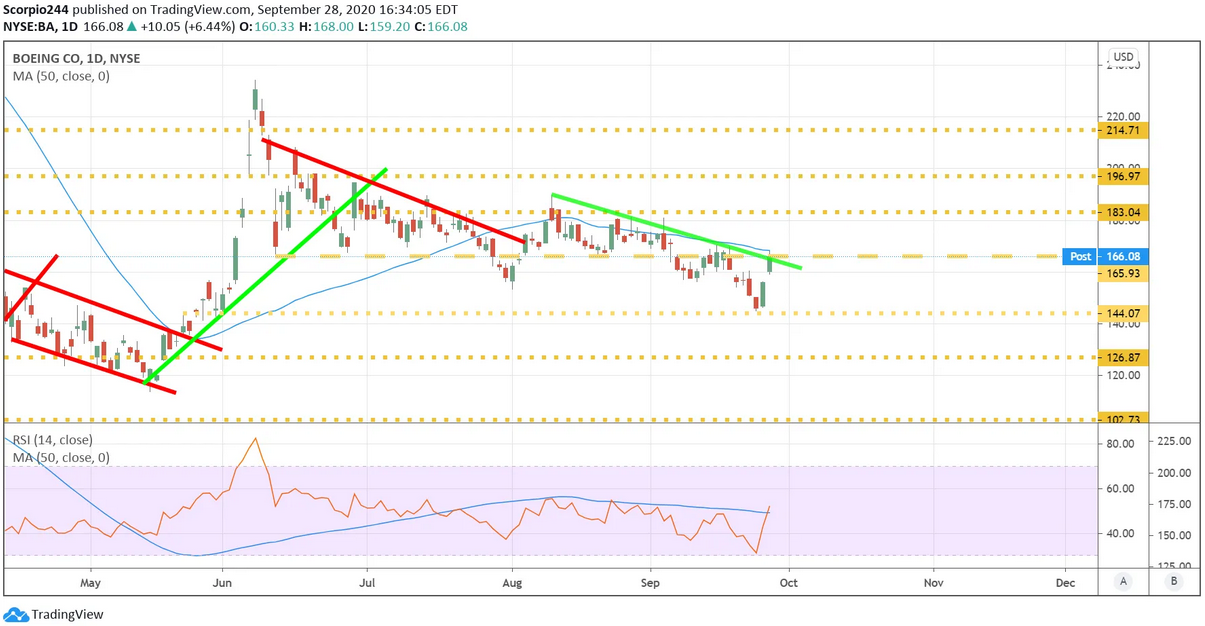Click the RSI (14, close) indicator legend
The image size is (1205, 626).
(51, 440)
